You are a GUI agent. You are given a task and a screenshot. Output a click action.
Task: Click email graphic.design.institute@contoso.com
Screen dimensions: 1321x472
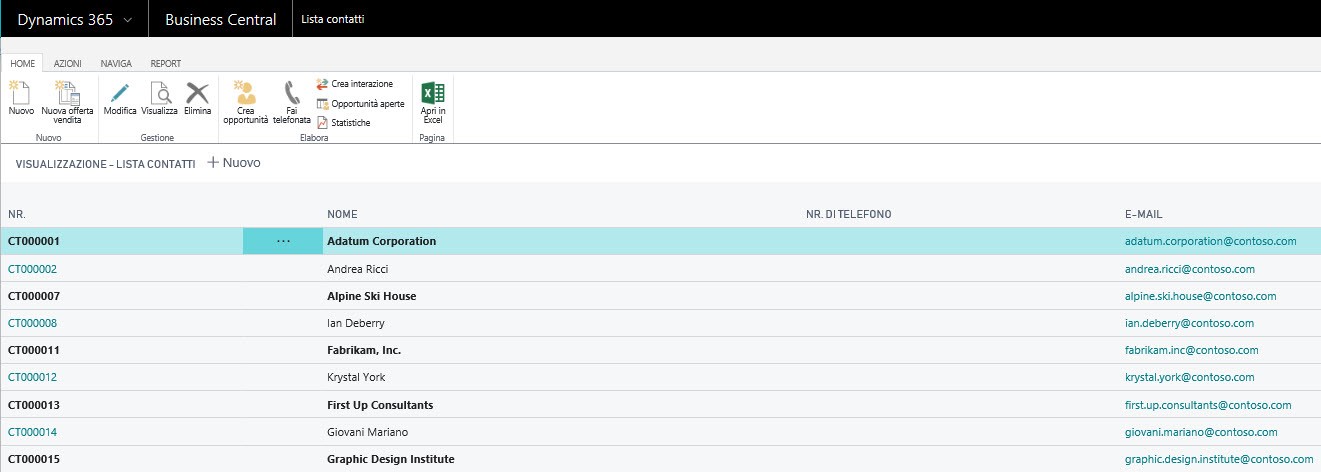click(1219, 459)
